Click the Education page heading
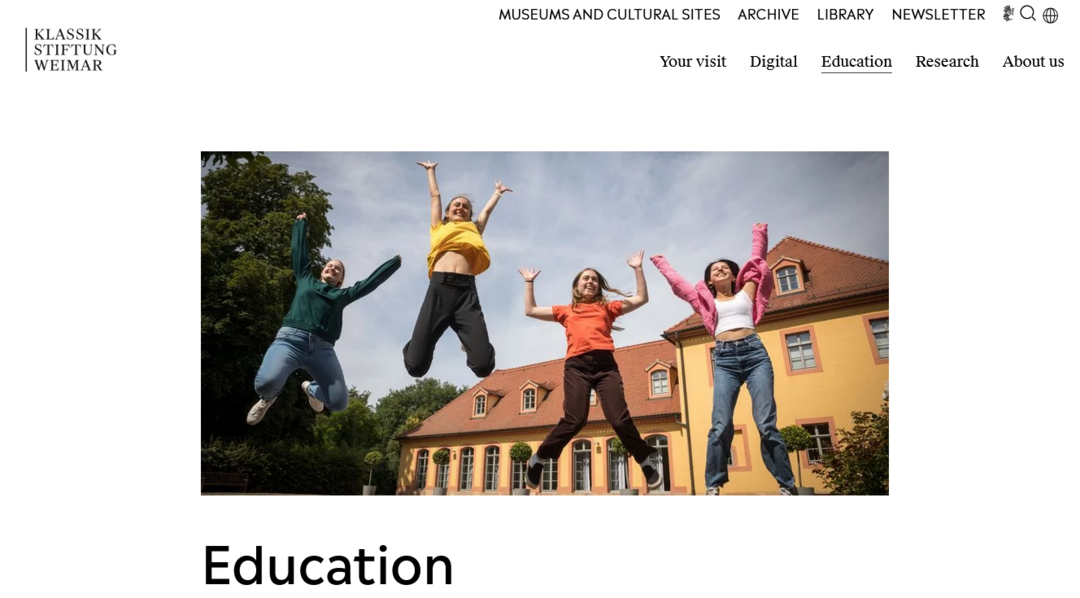Image resolution: width=1080 pixels, height=598 pixels. coord(328,566)
